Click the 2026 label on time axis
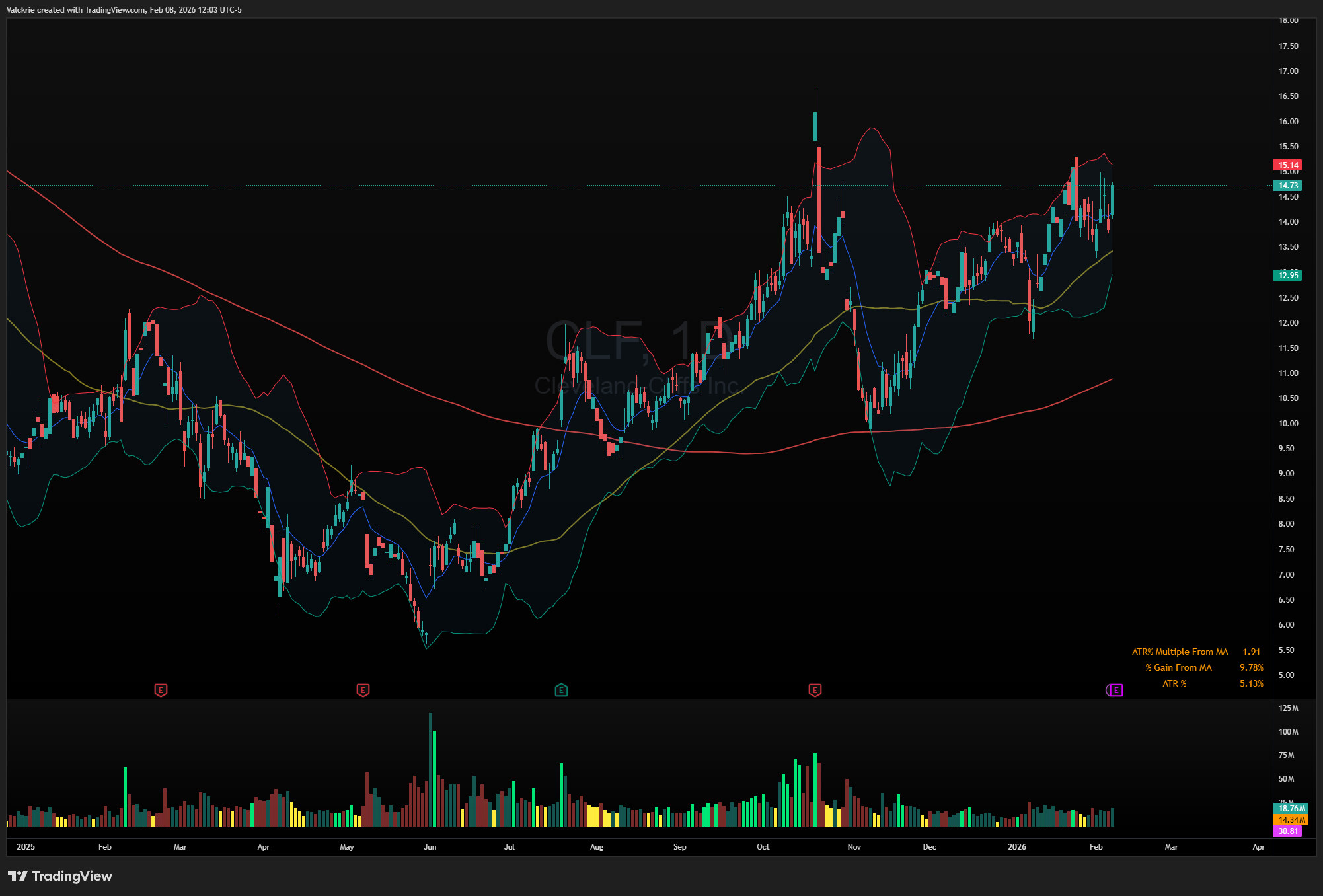 click(1017, 847)
